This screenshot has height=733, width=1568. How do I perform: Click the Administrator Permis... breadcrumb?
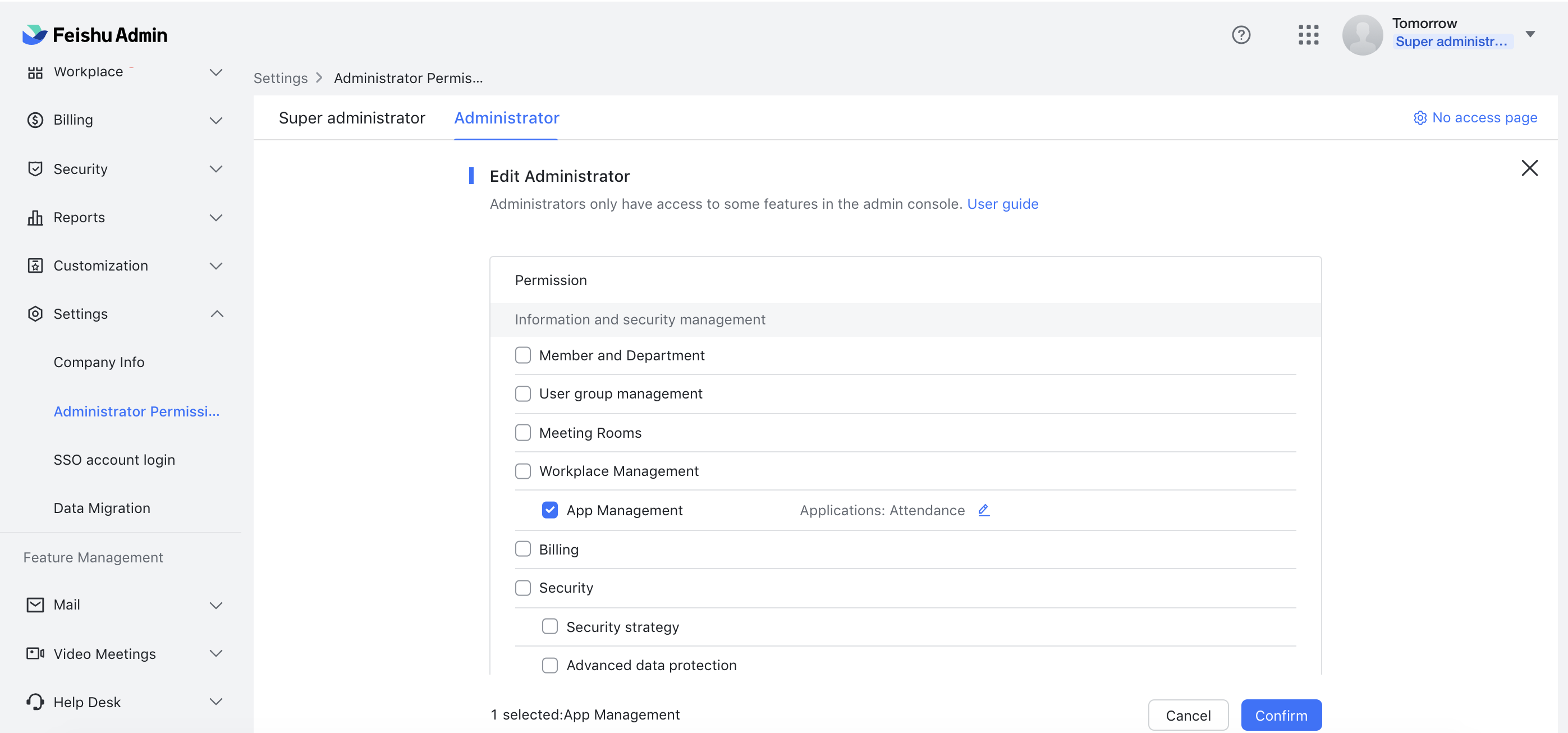(409, 78)
